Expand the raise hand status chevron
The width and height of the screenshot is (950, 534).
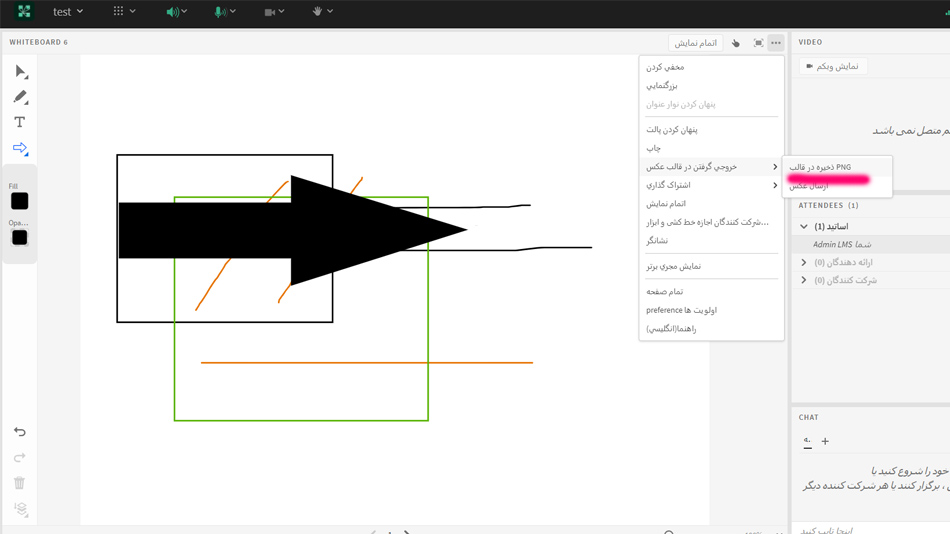point(330,11)
